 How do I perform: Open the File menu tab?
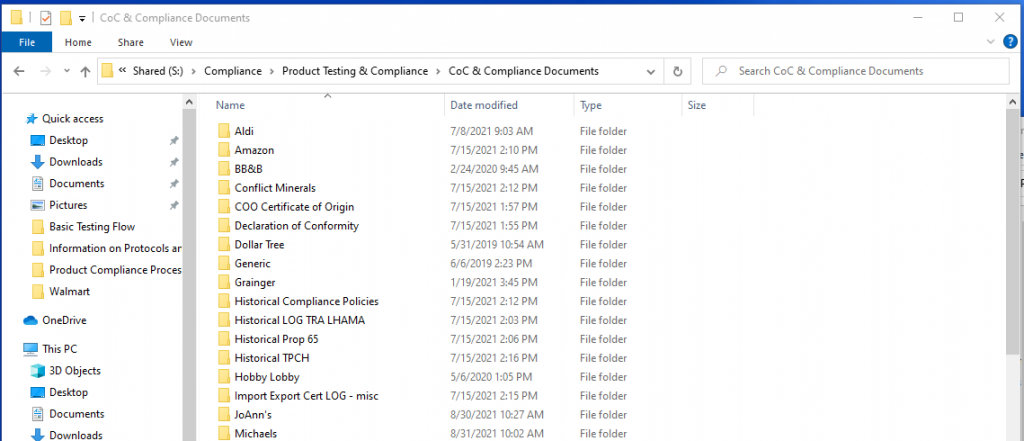click(27, 42)
